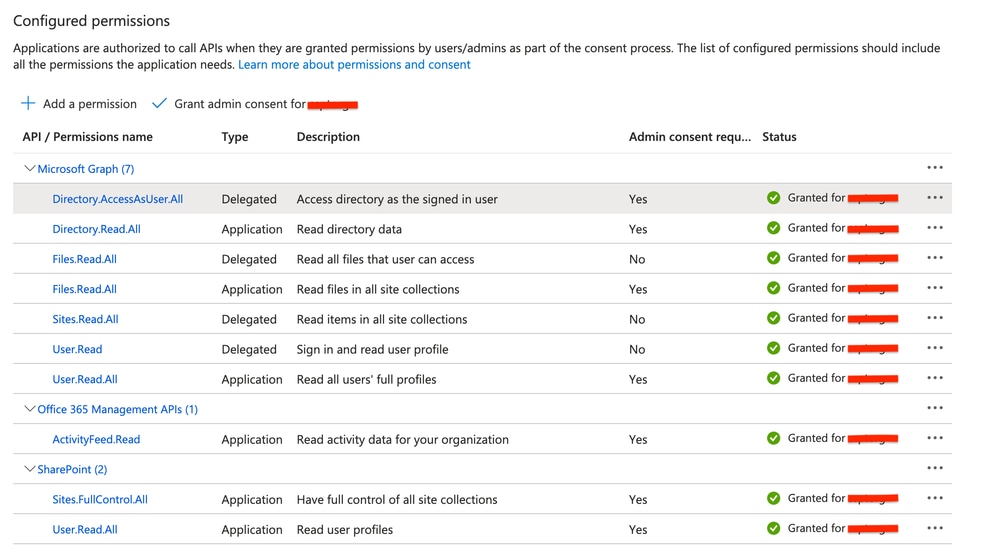Open the User.Read permission link
Image resolution: width=999 pixels, height=557 pixels.
pos(77,349)
